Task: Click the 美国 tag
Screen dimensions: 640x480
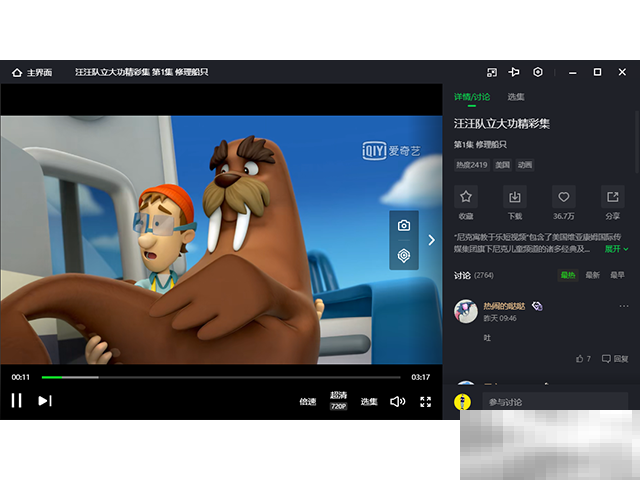Action: click(502, 165)
